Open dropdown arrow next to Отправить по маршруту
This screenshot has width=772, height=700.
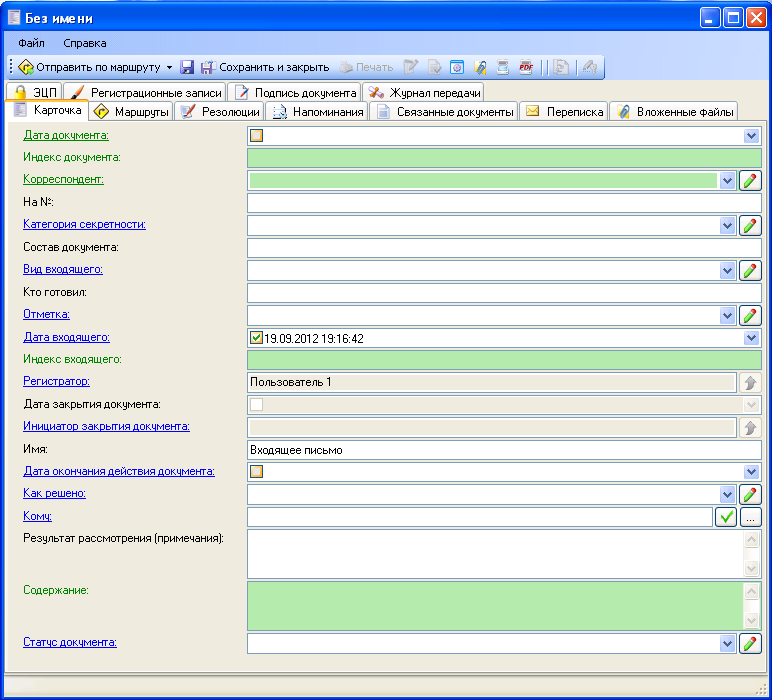tap(169, 68)
